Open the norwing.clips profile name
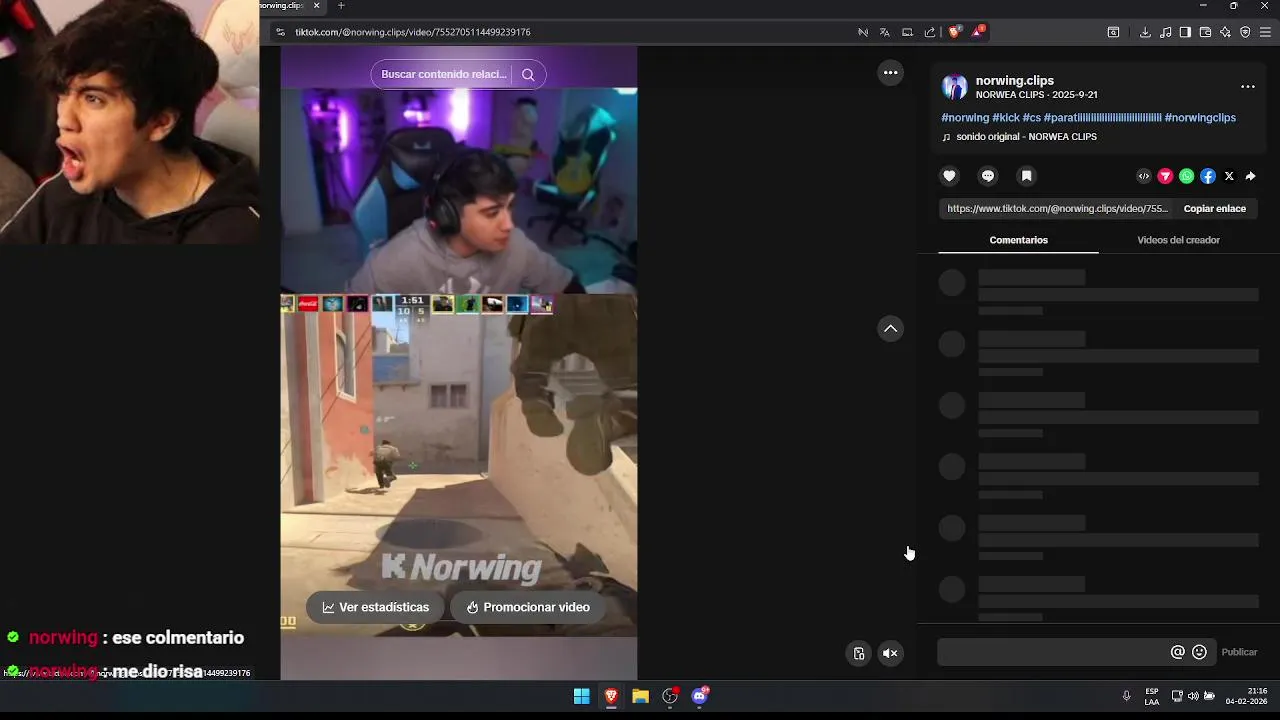This screenshot has height=720, width=1280. [x=1014, y=80]
